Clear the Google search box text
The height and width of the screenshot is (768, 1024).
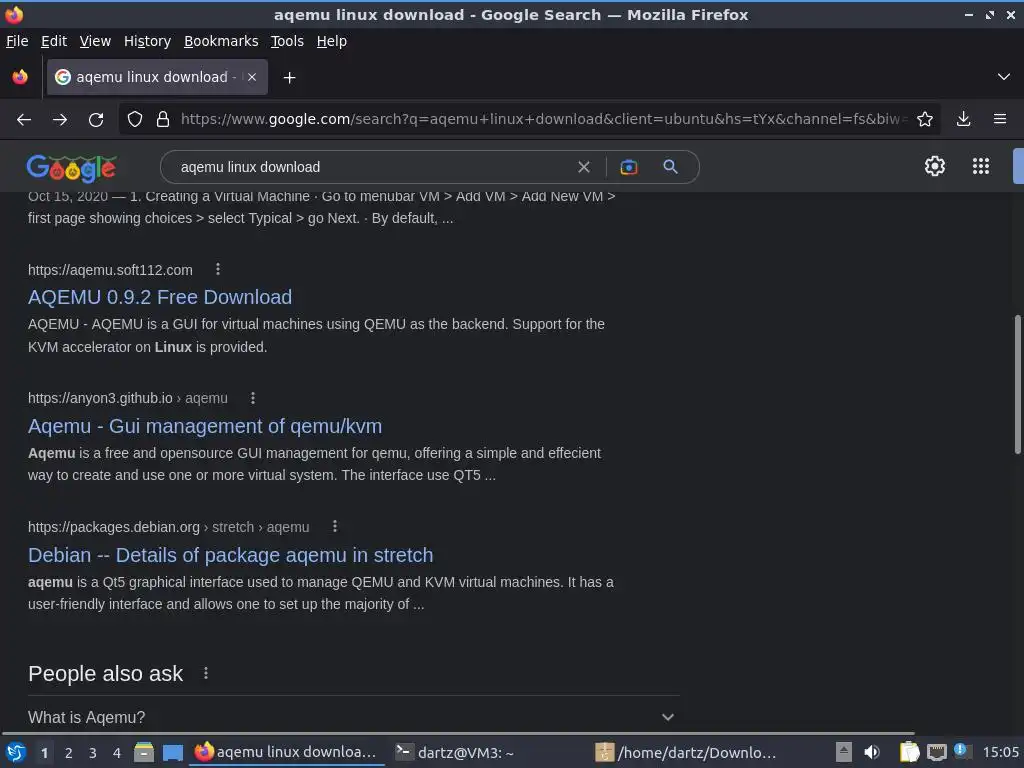[584, 167]
